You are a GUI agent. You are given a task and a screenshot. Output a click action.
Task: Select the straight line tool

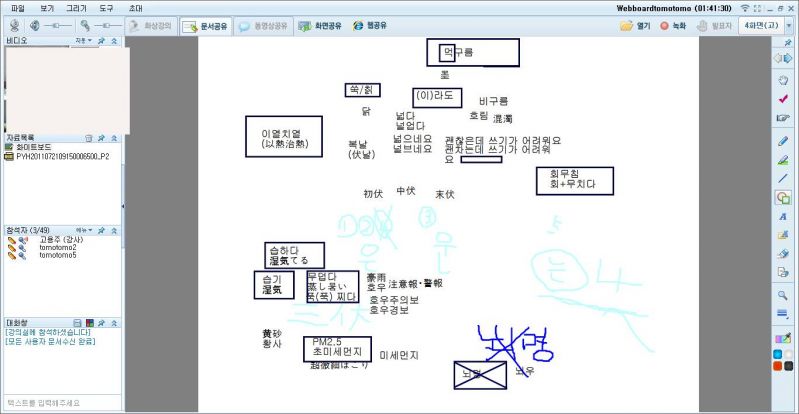coord(783,178)
